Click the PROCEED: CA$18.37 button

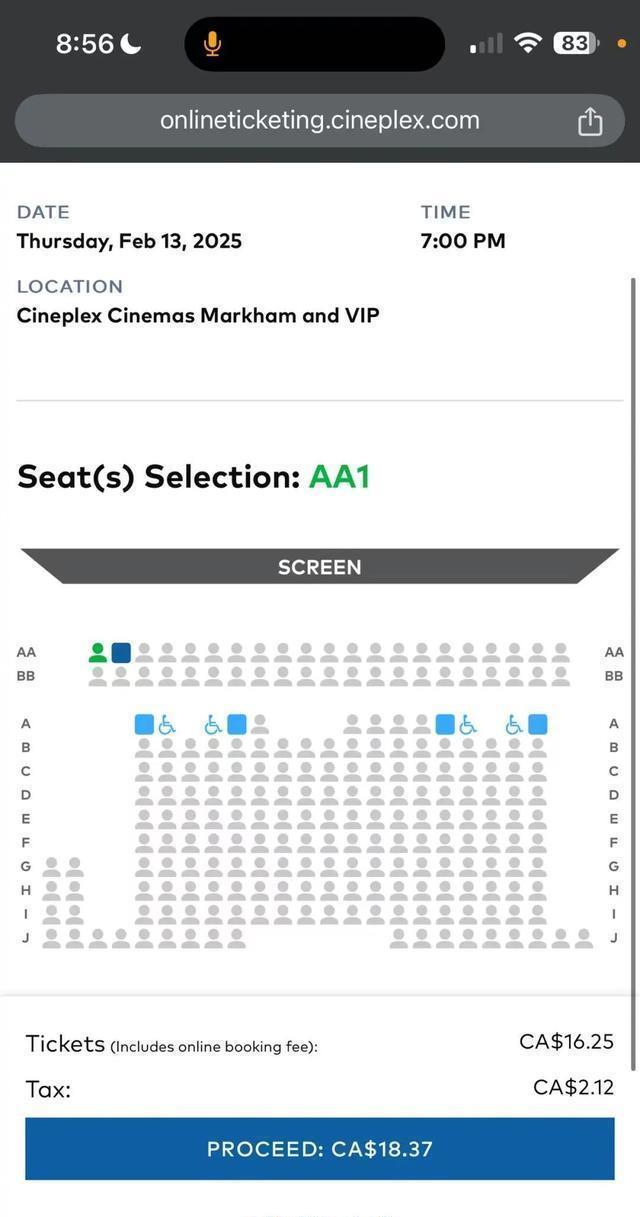click(x=320, y=1149)
